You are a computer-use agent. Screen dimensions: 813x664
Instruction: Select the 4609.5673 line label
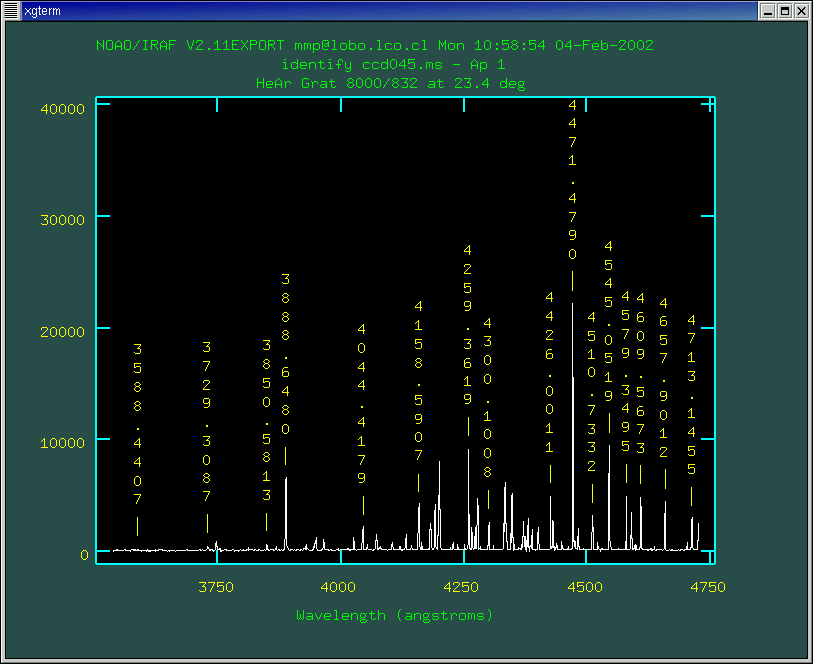641,373
